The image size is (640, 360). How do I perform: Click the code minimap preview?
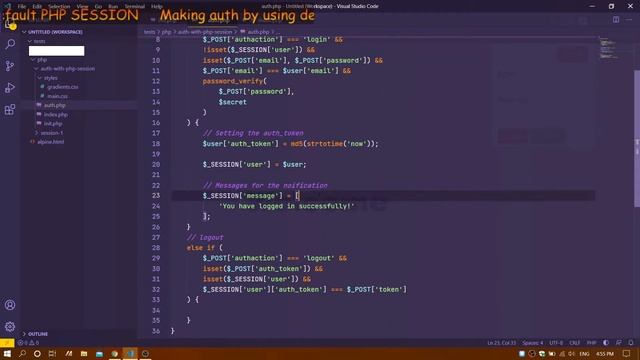coord(609,48)
